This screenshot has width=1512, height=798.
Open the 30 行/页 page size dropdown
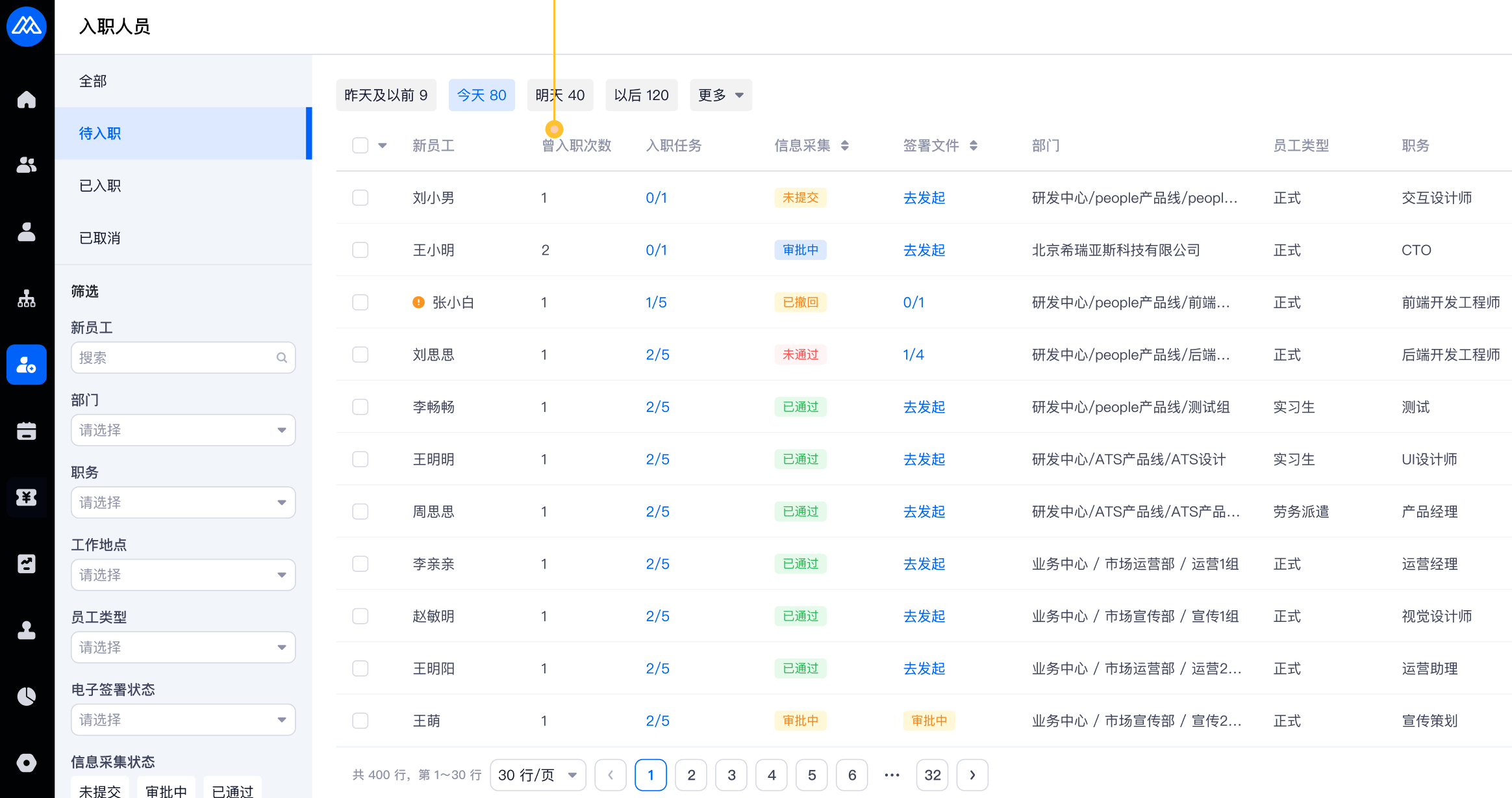(x=537, y=775)
